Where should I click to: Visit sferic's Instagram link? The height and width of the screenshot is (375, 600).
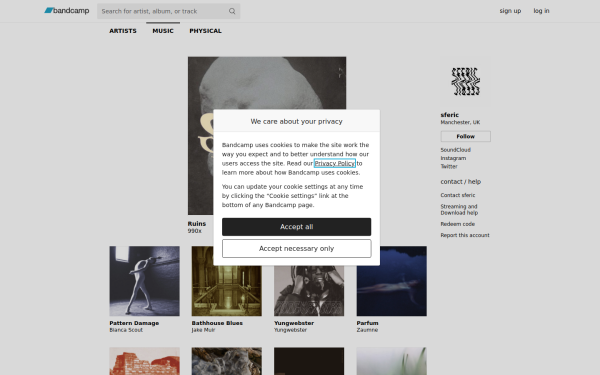pos(453,158)
